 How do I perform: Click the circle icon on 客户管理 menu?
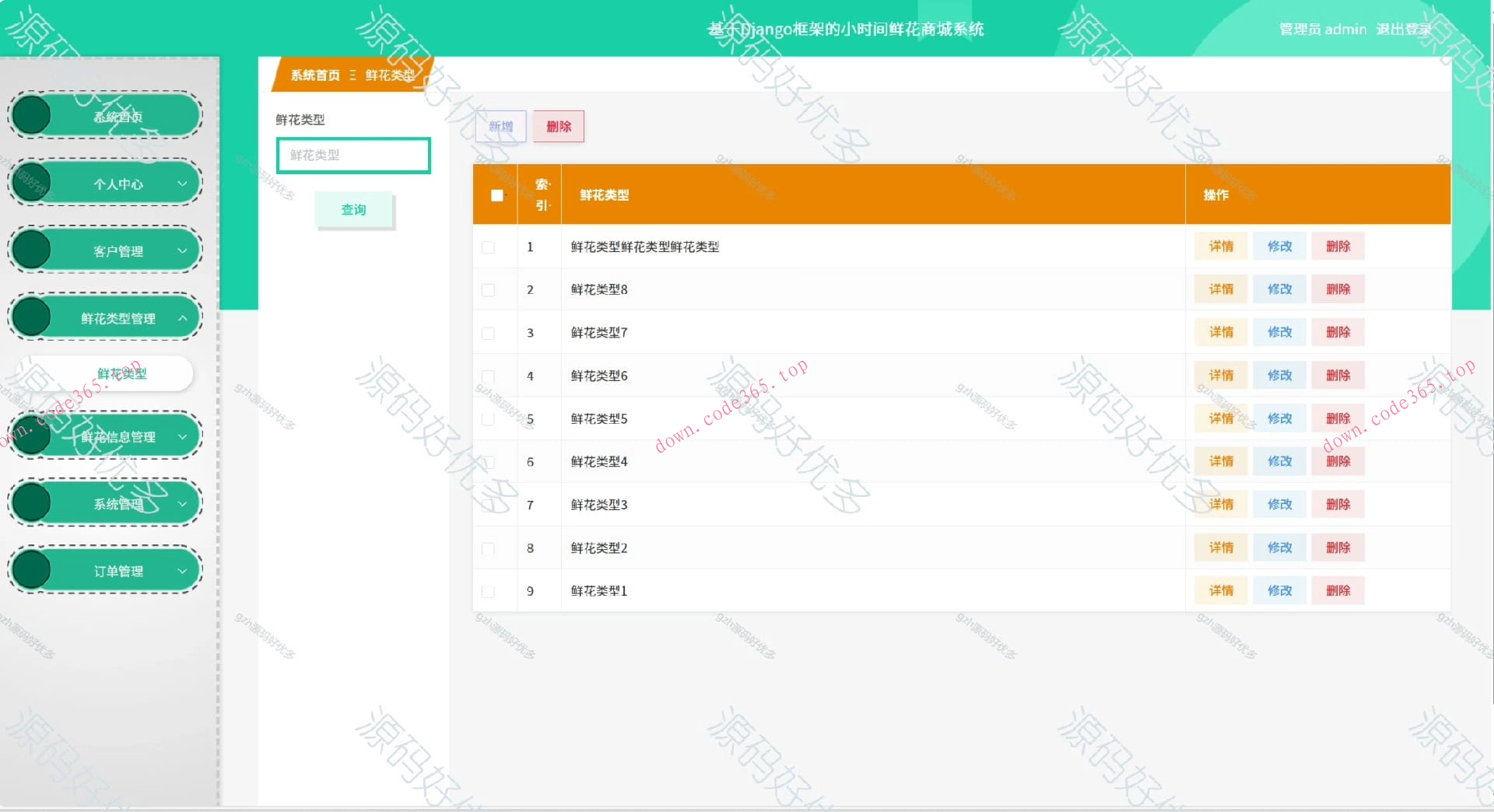point(31,250)
